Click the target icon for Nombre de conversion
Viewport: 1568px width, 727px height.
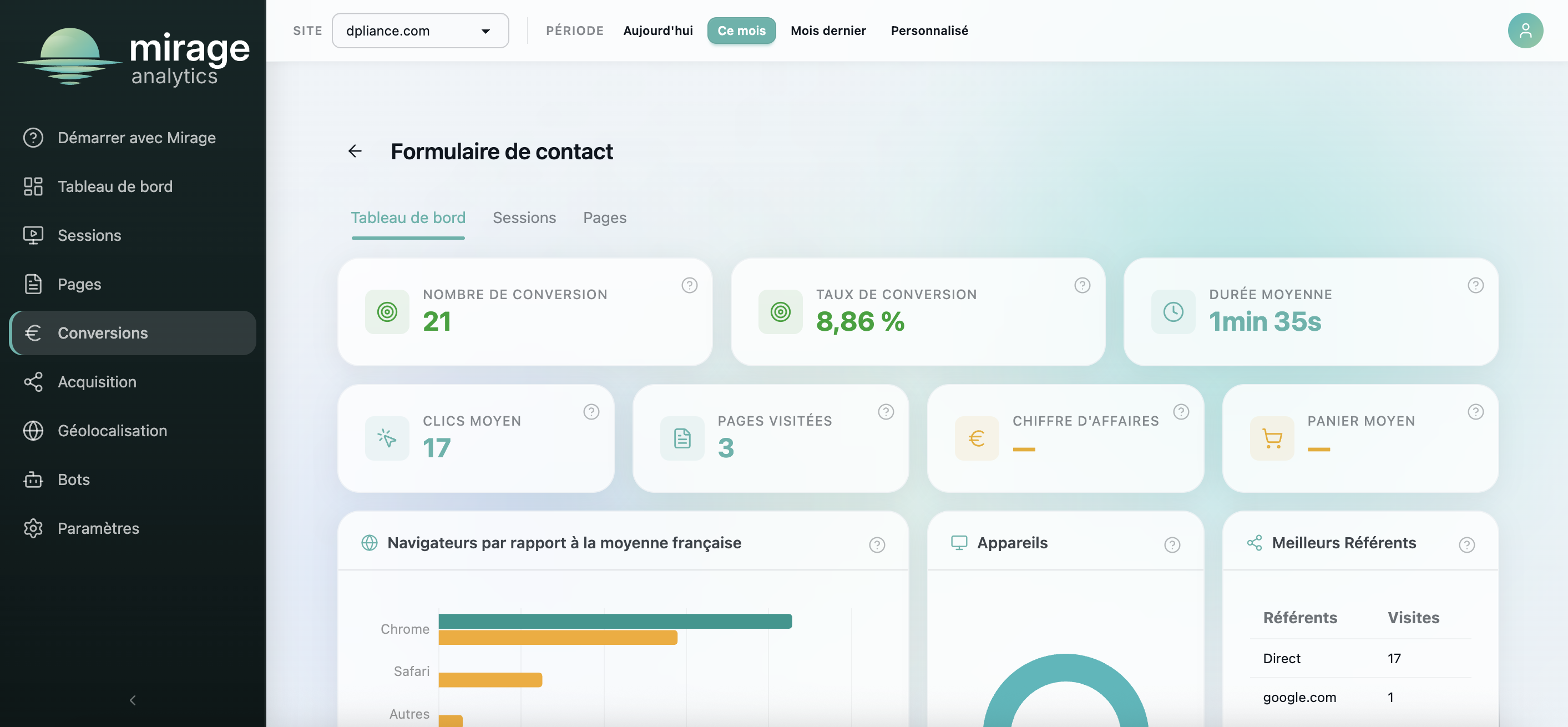(x=387, y=312)
